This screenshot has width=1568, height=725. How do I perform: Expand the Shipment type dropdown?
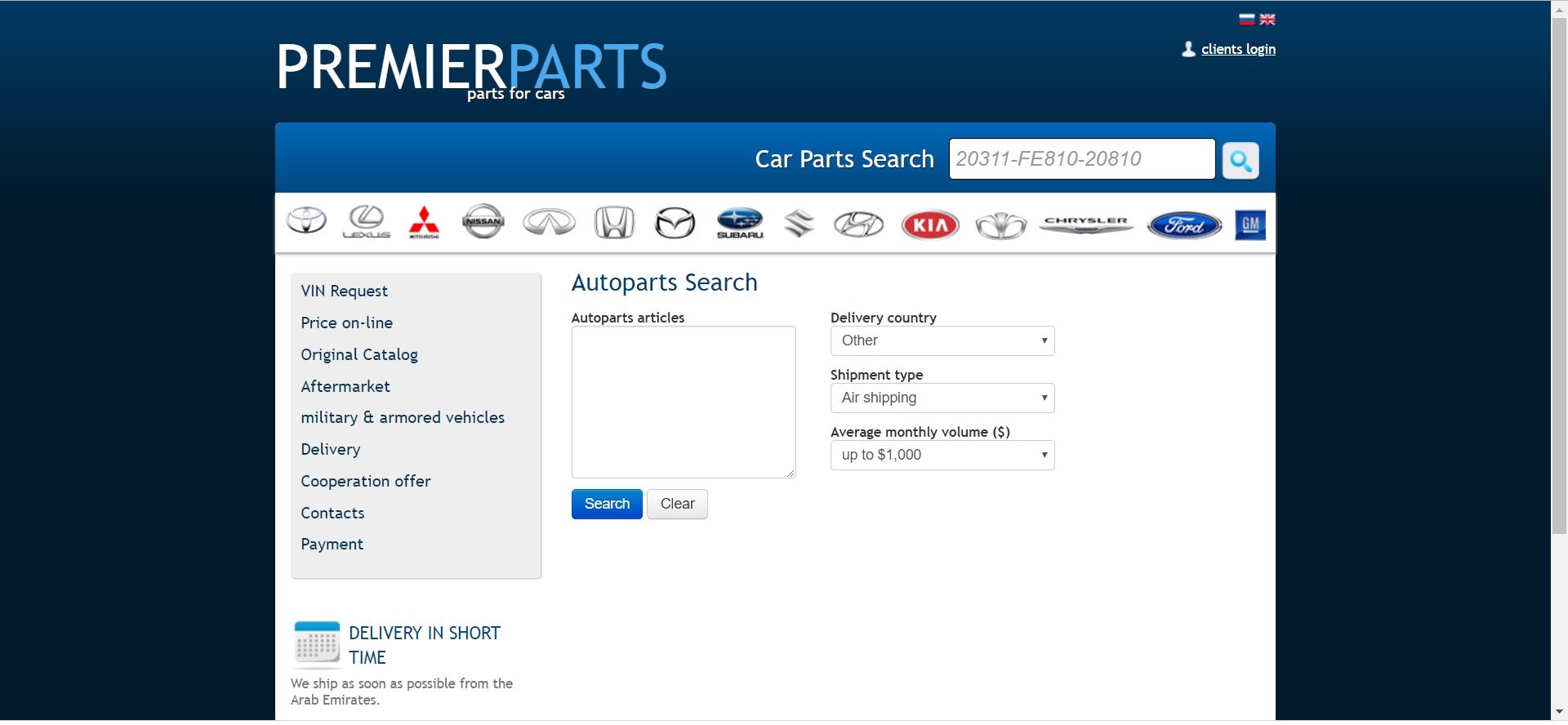942,398
